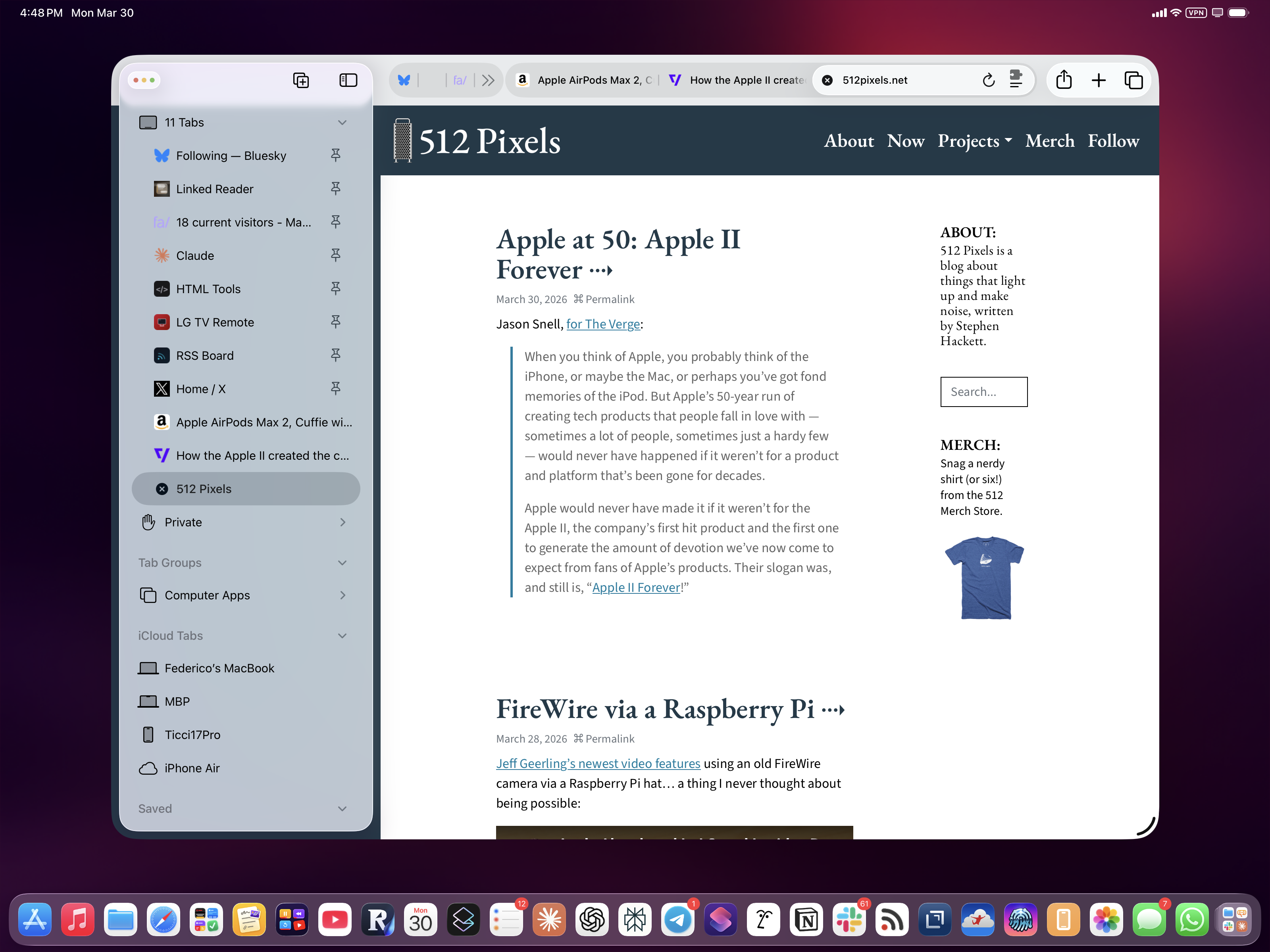Open the Safari icon in the Dock

(164, 920)
